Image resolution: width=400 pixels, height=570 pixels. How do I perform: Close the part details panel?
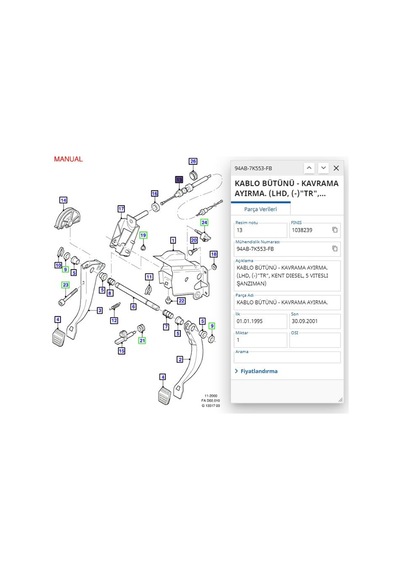point(336,168)
